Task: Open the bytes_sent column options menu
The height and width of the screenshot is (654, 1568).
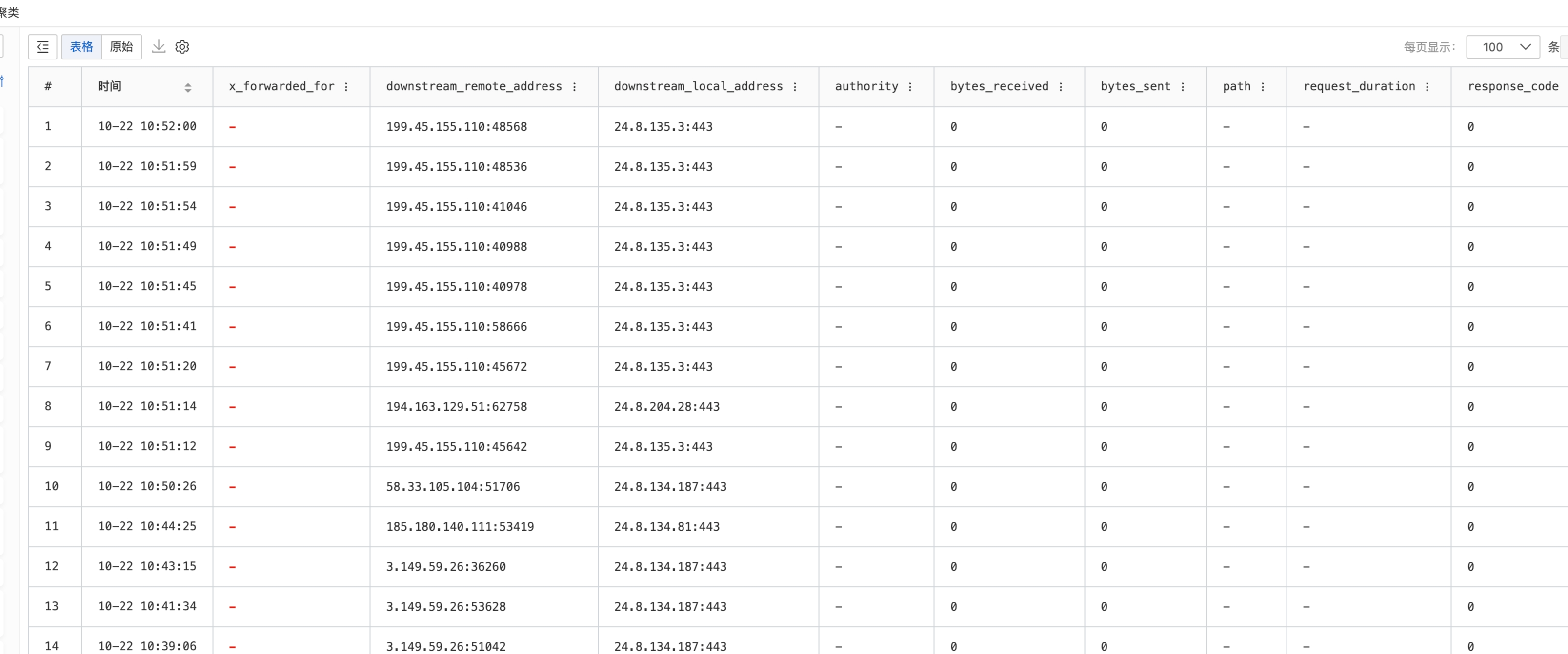Action: tap(1183, 87)
